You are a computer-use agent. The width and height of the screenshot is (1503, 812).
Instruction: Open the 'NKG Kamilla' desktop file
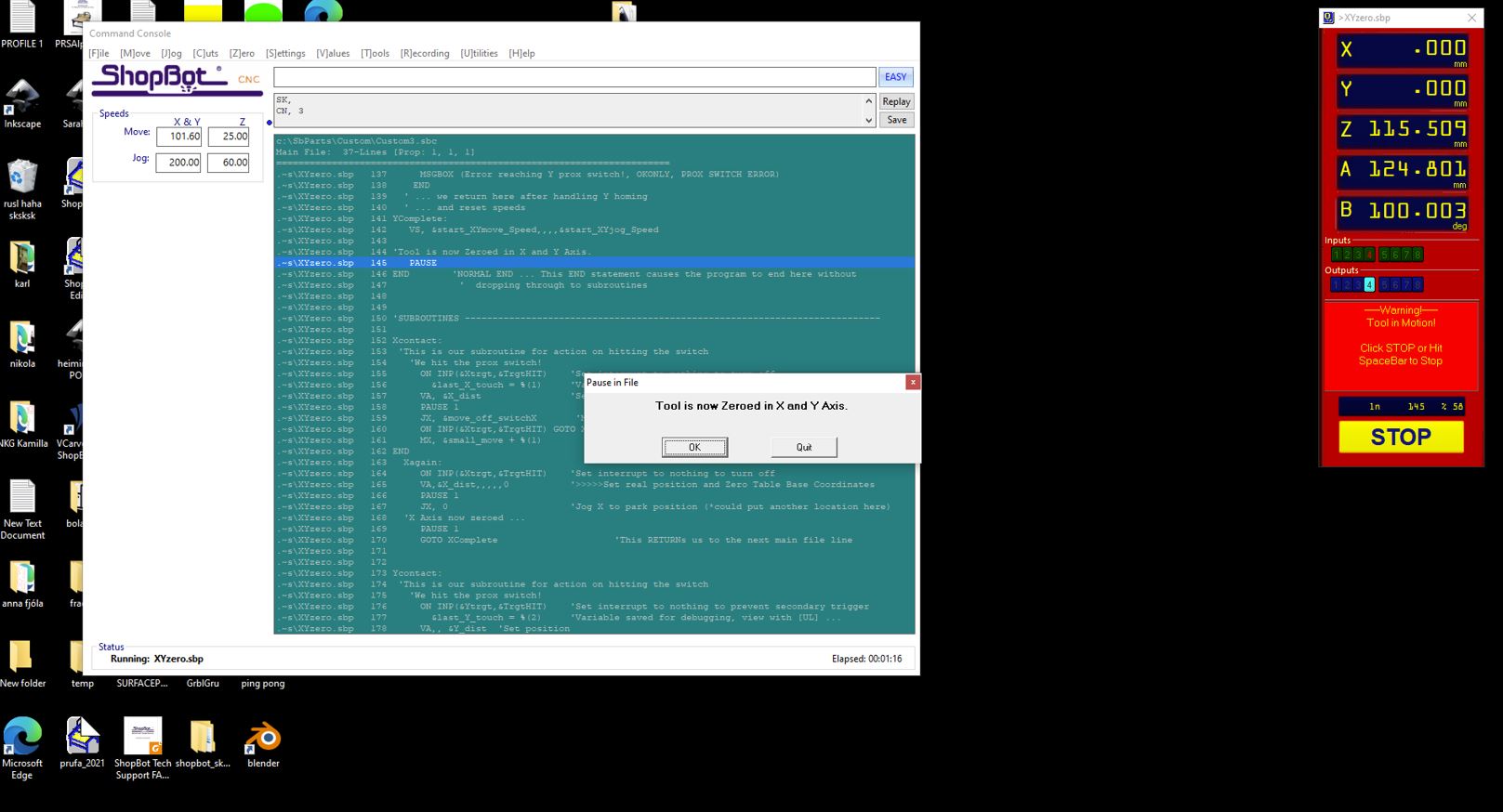pyautogui.click(x=22, y=424)
